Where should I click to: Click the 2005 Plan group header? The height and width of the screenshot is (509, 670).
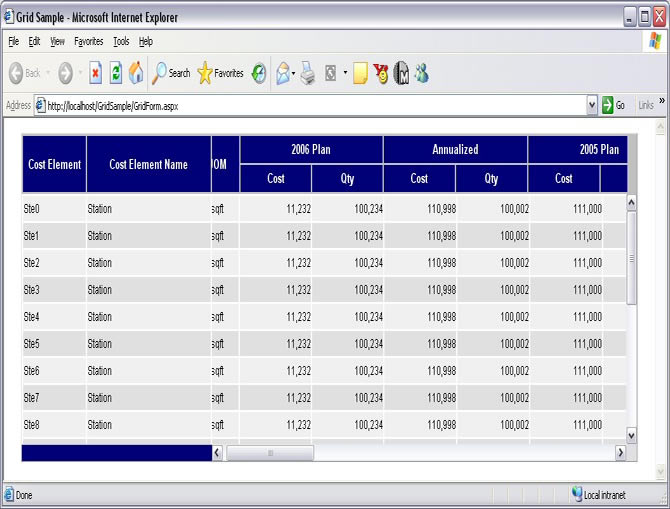tap(578, 150)
